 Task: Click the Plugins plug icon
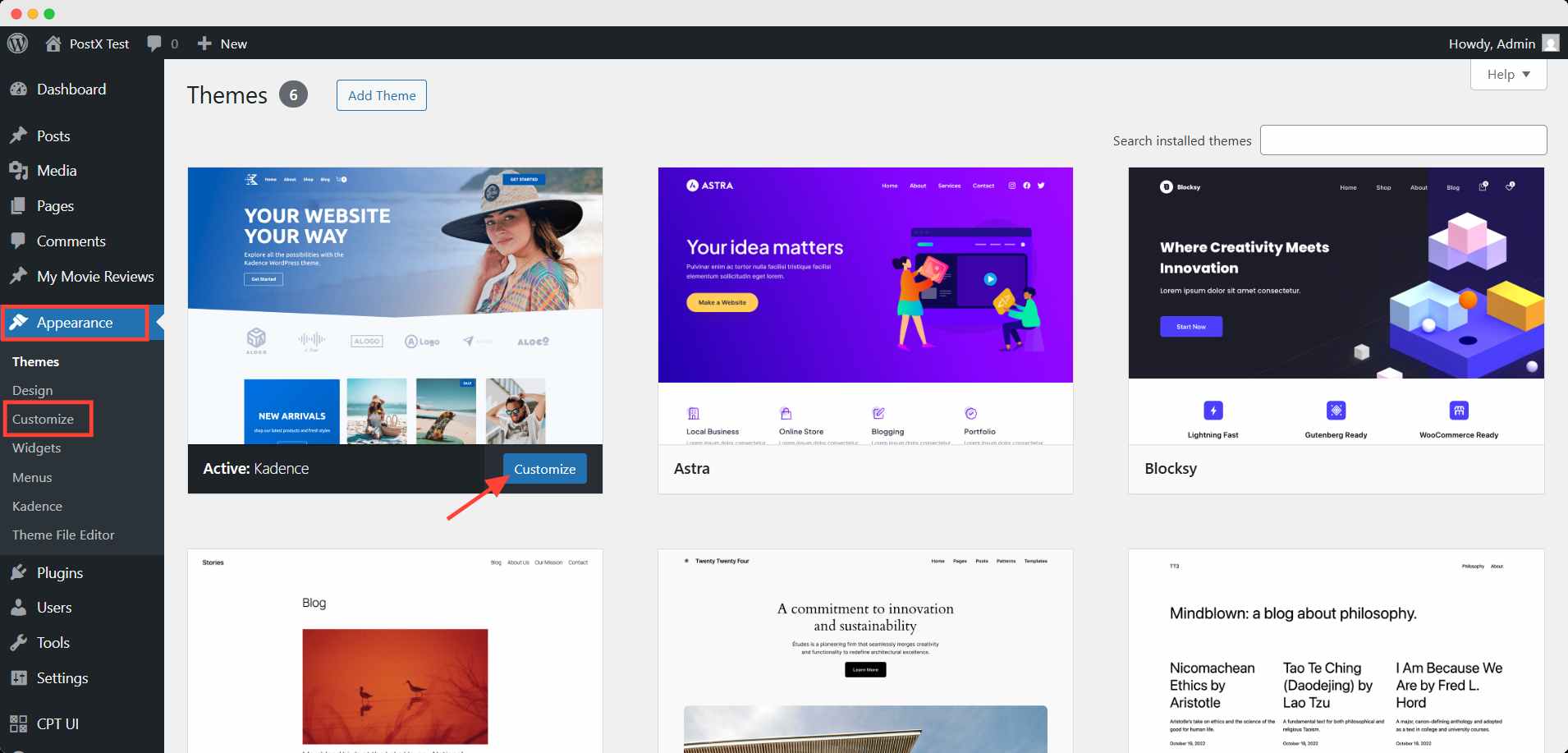point(18,573)
